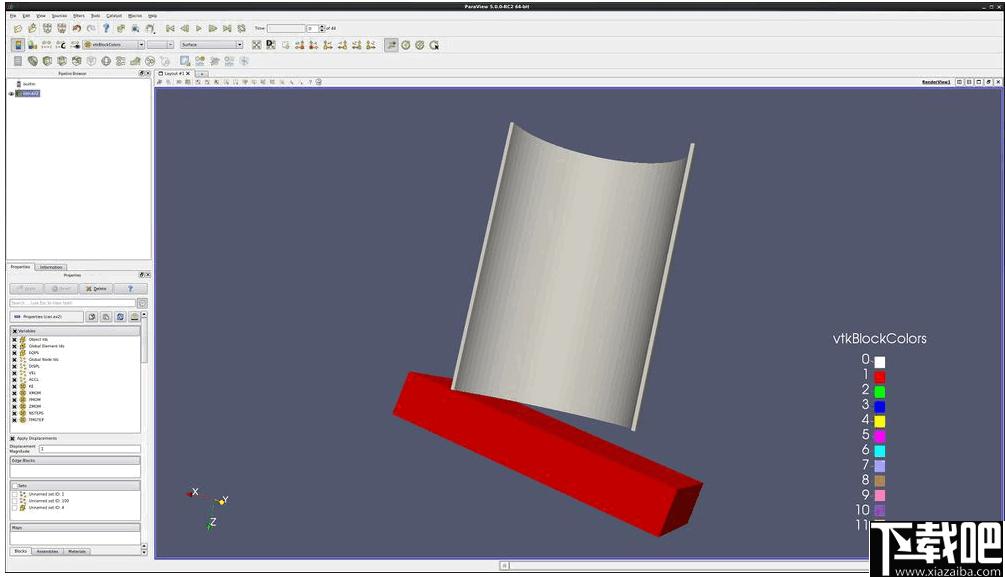Switch to the Assemblies tab
The width and height of the screenshot is (1005, 577).
pyautogui.click(x=47, y=551)
